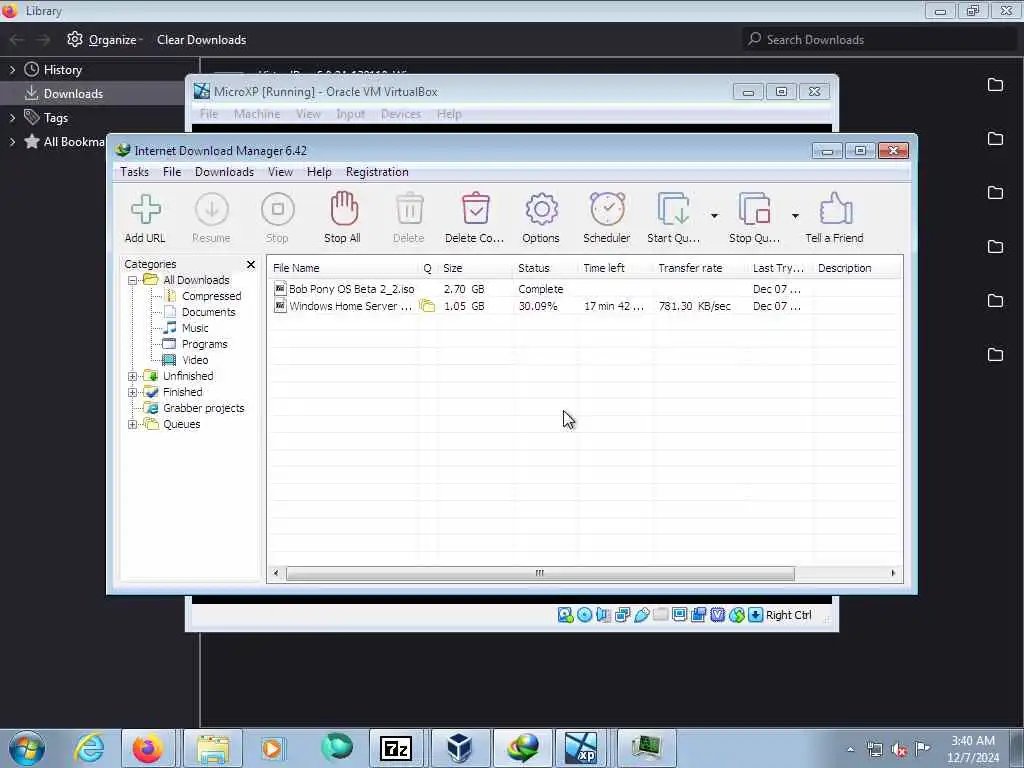Viewport: 1024px width, 768px height.
Task: Collapse the All Downloads tree node
Action: coord(133,280)
